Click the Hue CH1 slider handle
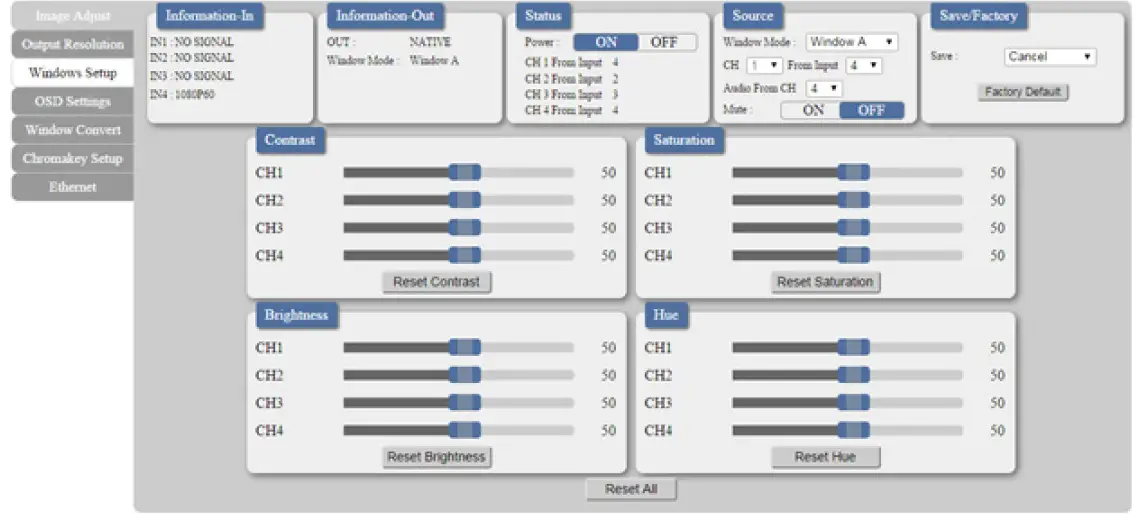 854,348
